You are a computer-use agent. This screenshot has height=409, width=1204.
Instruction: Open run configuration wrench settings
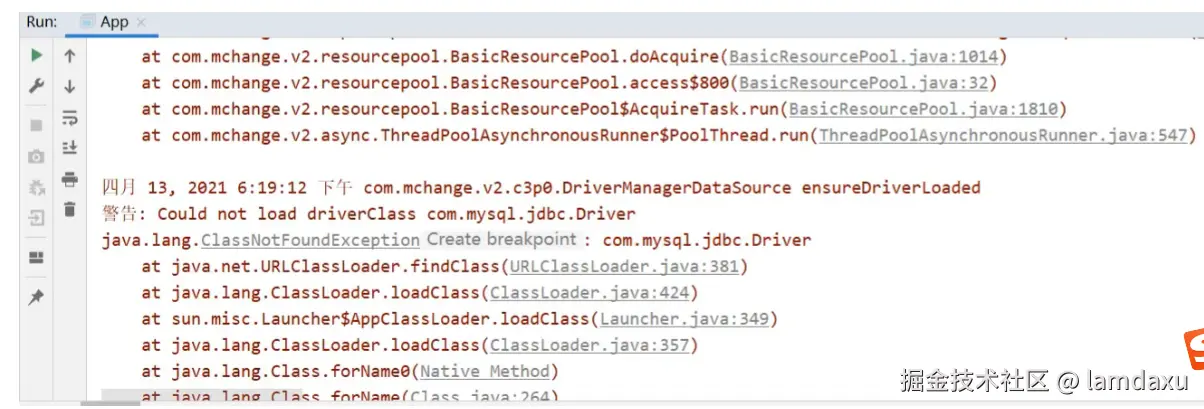36,87
